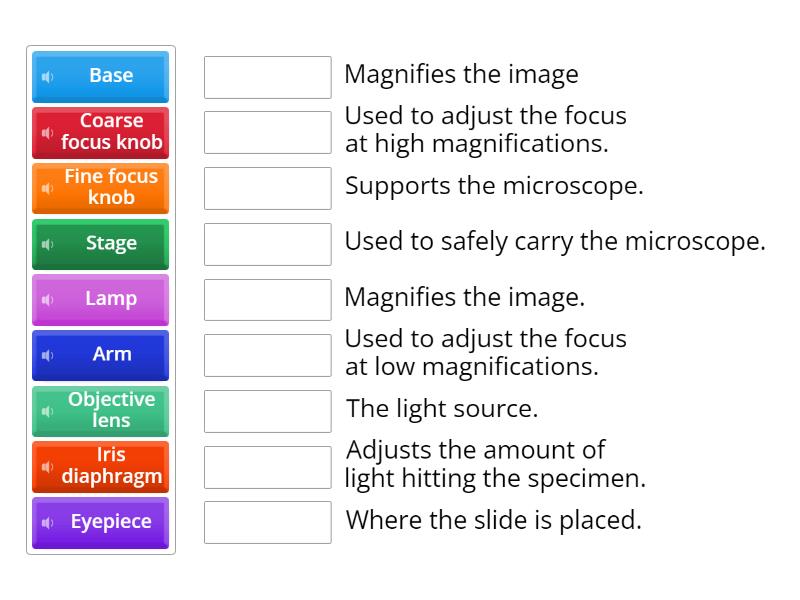Play audio on the Base tile speaker icon

point(46,76)
